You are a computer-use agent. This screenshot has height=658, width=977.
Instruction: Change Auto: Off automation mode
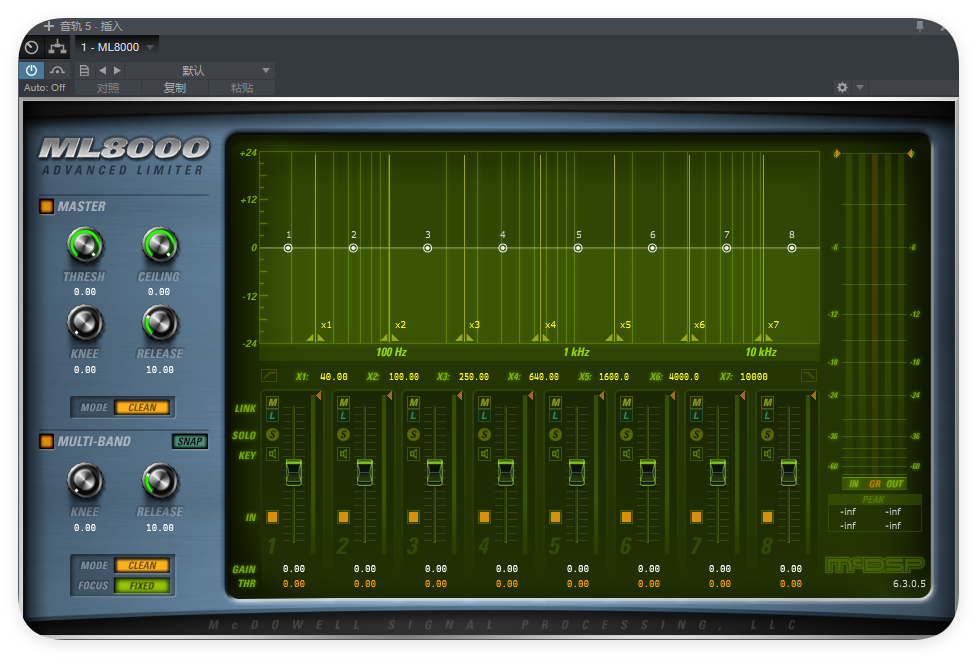44,88
